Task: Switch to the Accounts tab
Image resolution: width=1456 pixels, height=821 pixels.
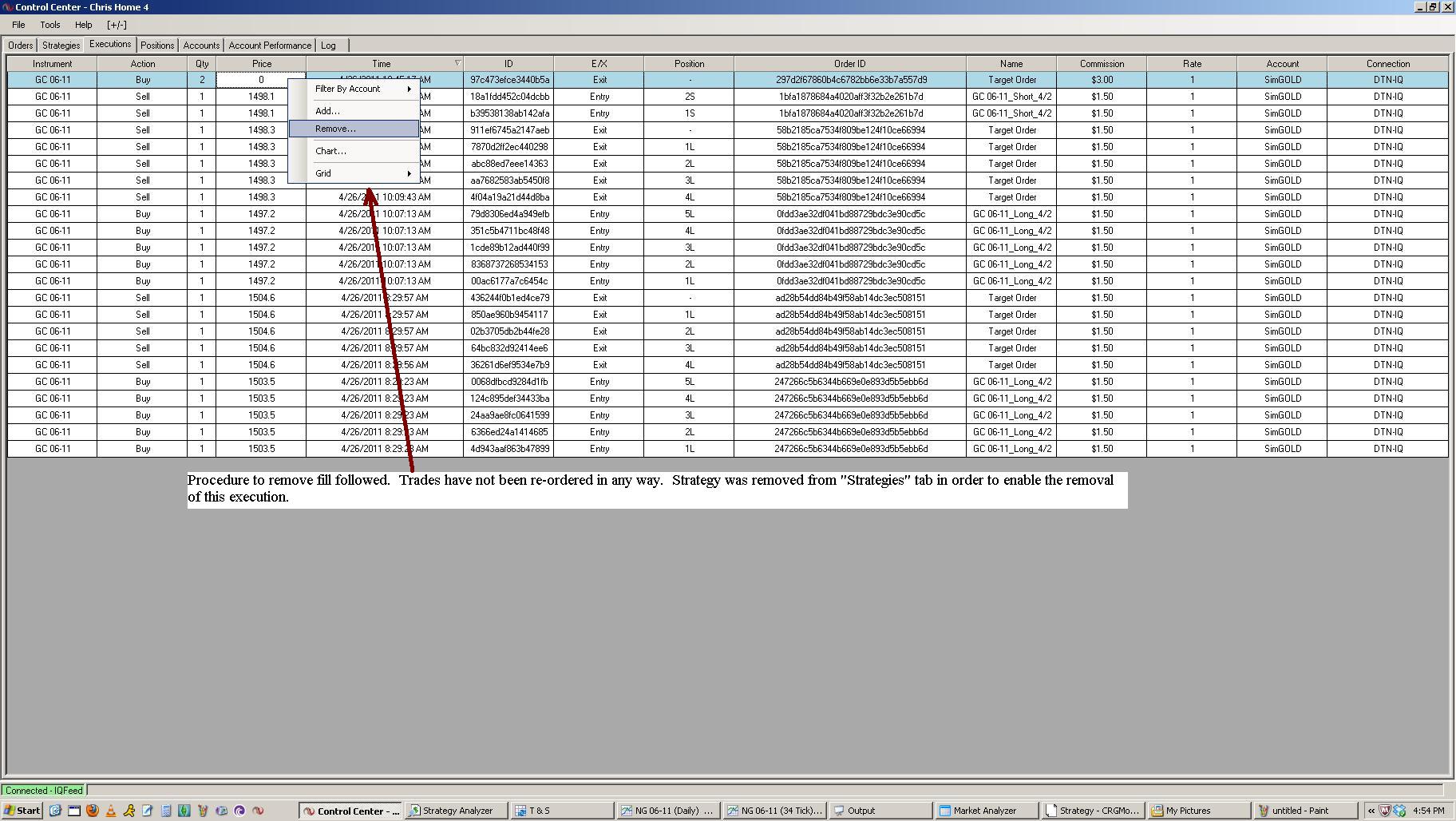Action: tap(201, 46)
